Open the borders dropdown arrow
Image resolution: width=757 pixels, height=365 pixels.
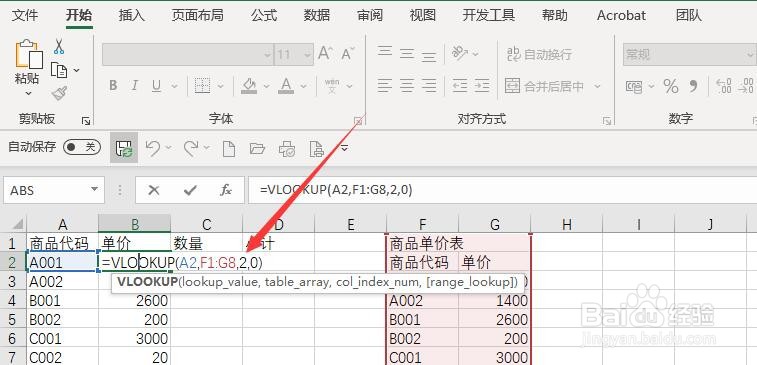coord(221,86)
